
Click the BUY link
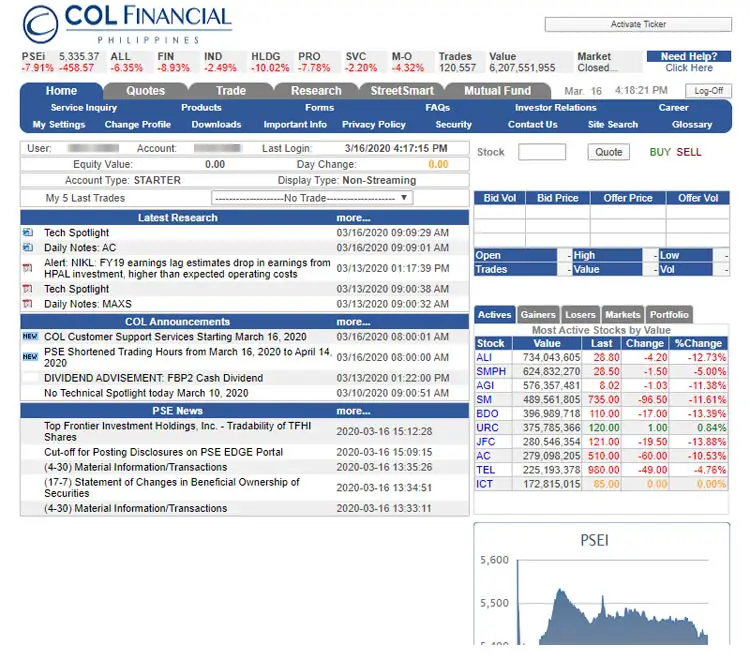[x=660, y=152]
